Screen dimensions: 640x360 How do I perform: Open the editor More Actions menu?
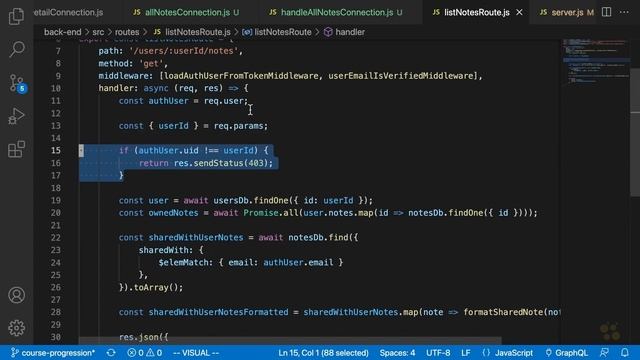click(x=624, y=12)
